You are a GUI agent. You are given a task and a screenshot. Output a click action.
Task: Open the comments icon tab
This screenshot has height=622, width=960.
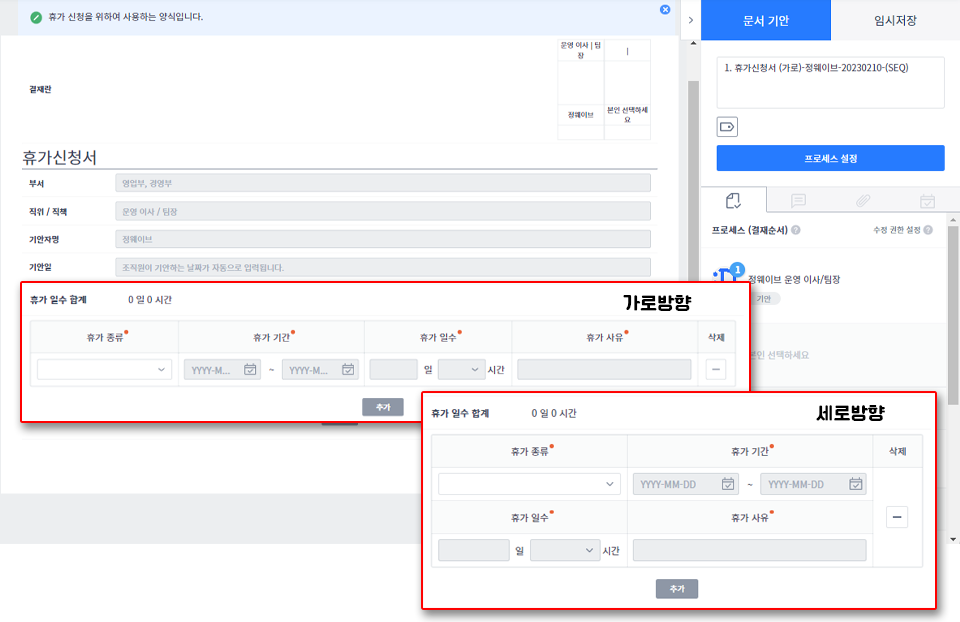coord(798,200)
